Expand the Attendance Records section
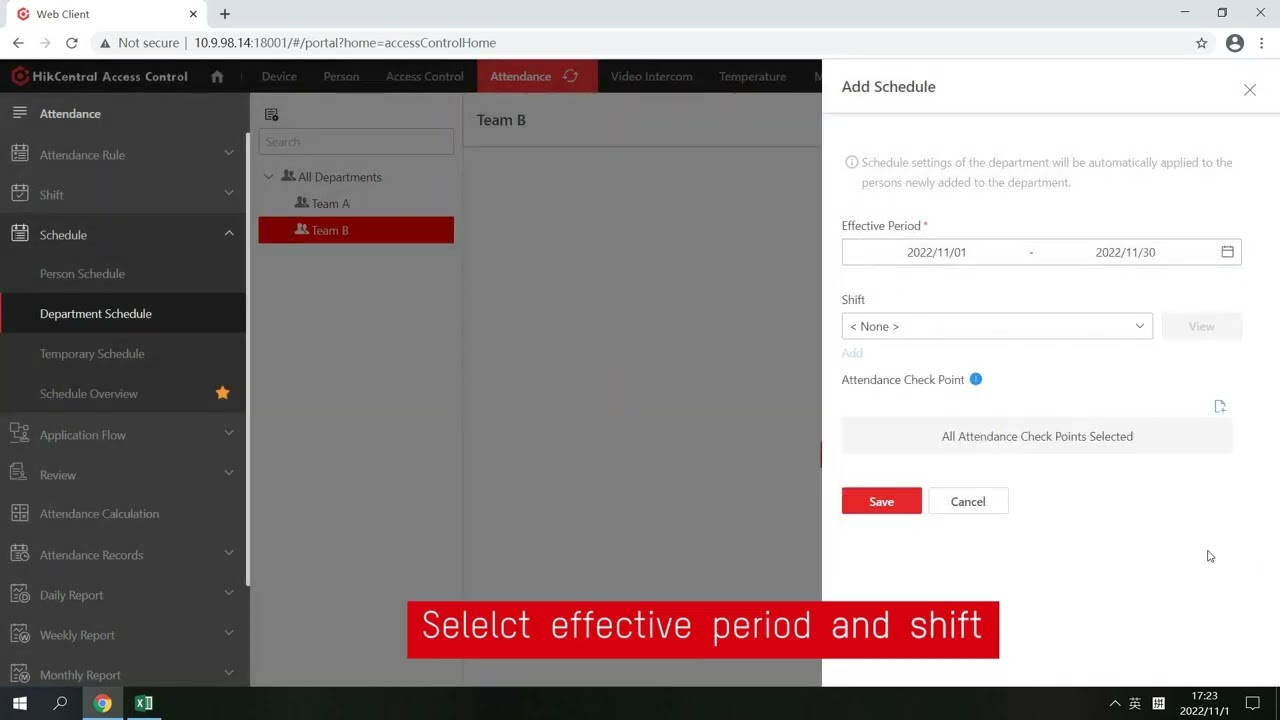Image resolution: width=1280 pixels, height=720 pixels. point(229,553)
